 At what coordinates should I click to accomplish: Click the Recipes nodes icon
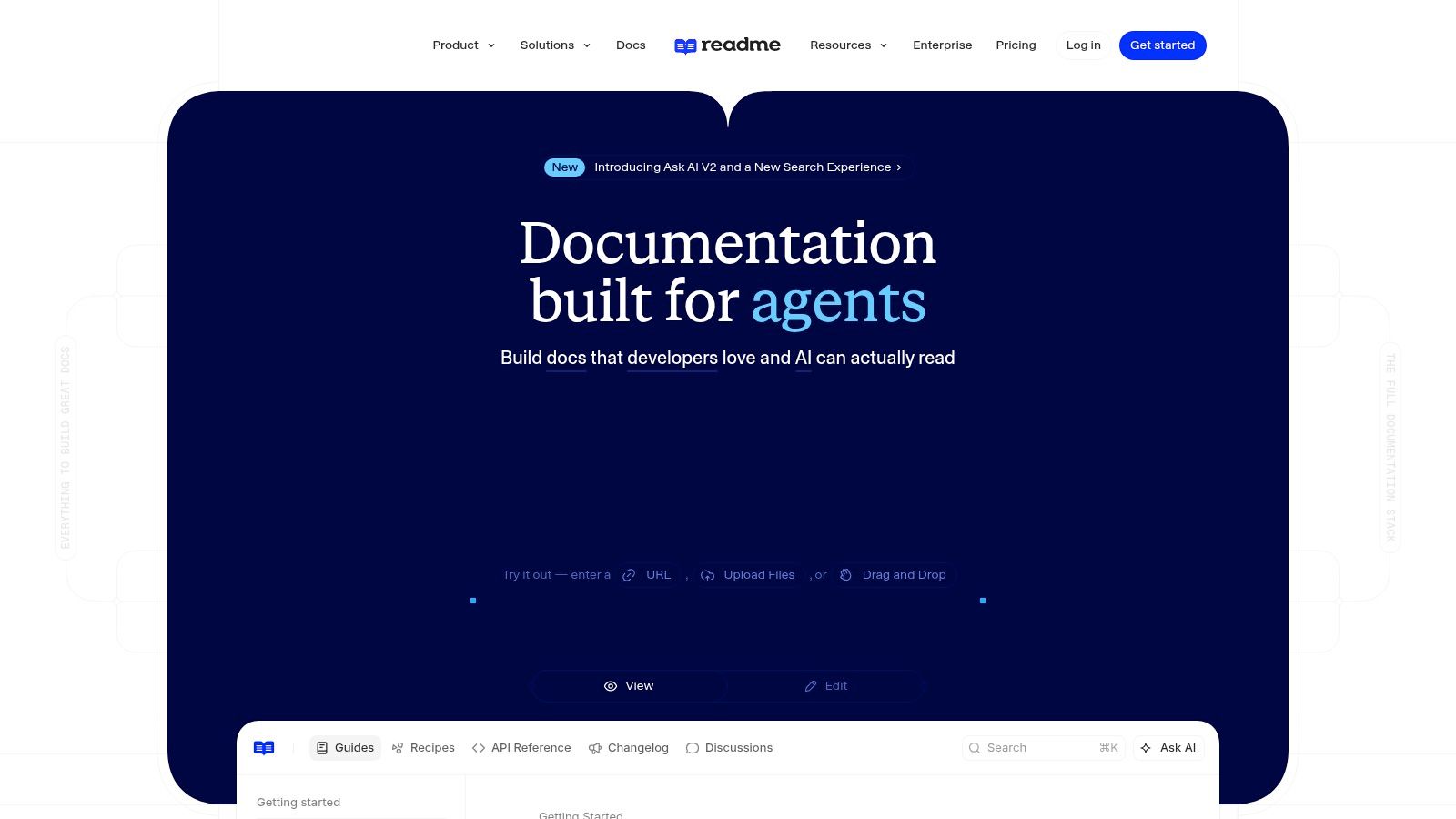398,748
